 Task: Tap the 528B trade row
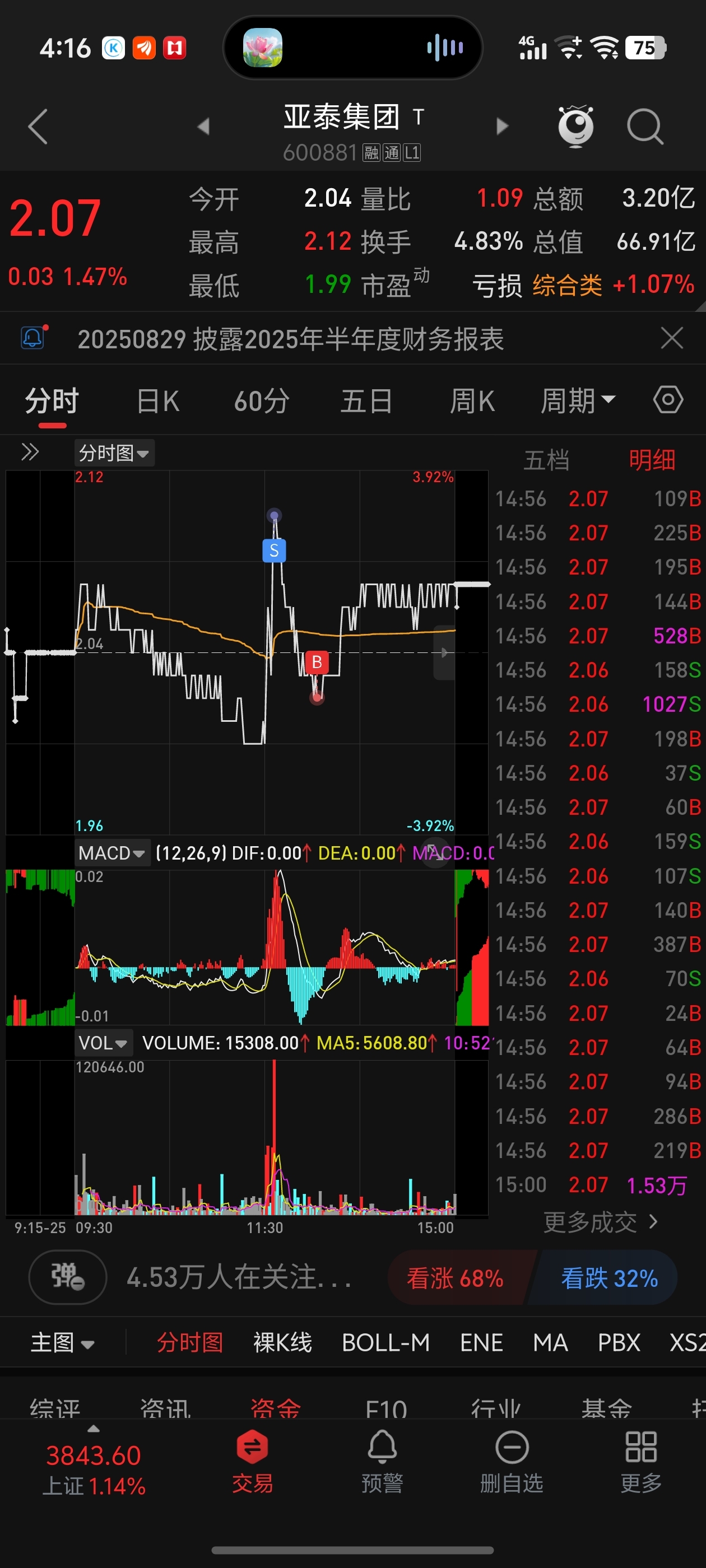tap(598, 636)
